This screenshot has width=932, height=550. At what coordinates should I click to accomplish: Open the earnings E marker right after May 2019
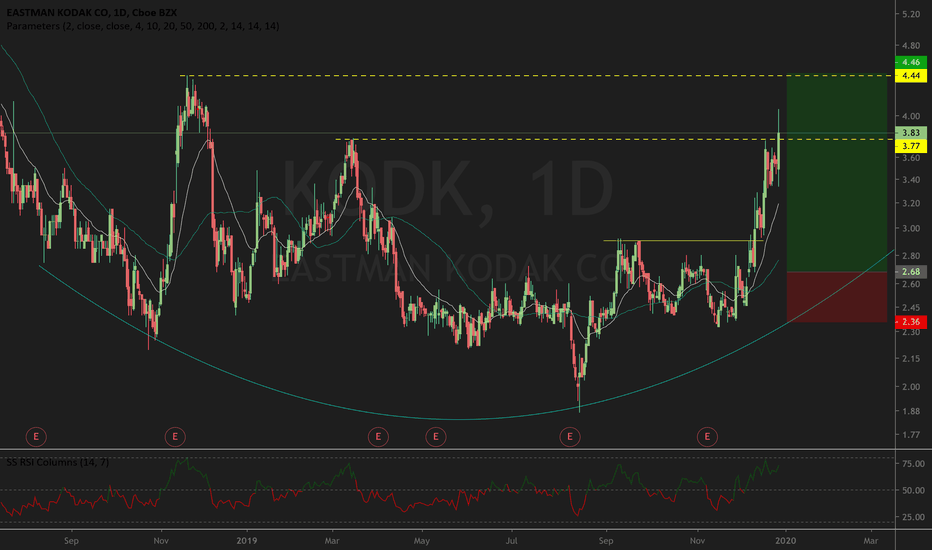pos(436,437)
